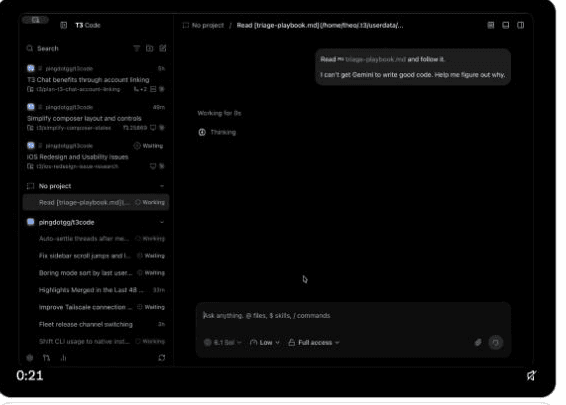This screenshot has height=405, width=566.
Task: Click the comment icon on Simplify composer card
Action: click(153, 127)
